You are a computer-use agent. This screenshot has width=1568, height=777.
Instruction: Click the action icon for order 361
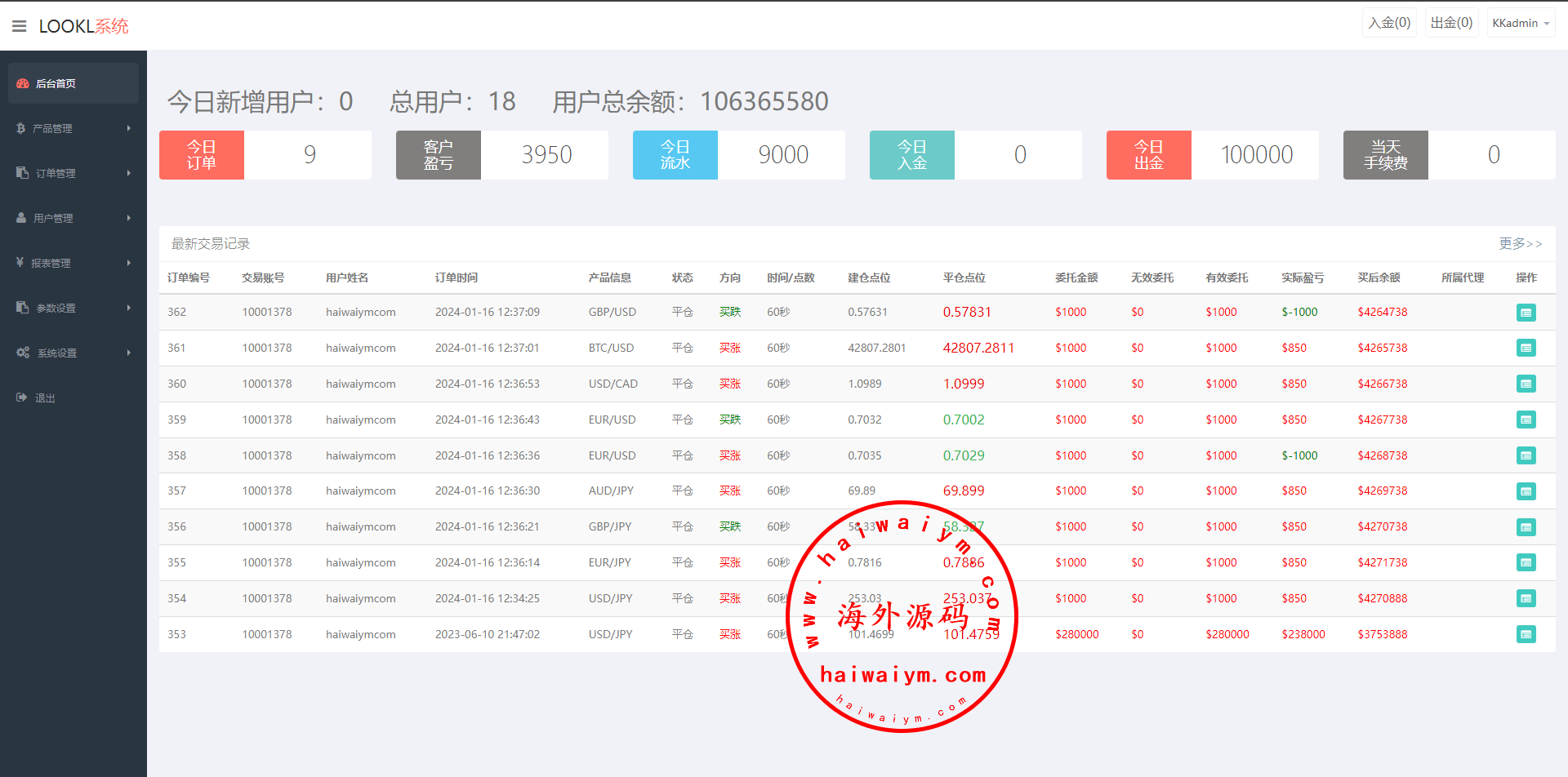(x=1526, y=349)
